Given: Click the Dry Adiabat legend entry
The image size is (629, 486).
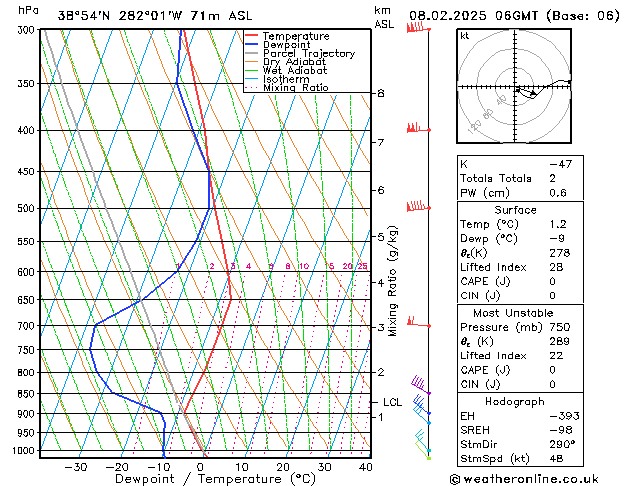Looking at the screenshot, I should coord(294,62).
